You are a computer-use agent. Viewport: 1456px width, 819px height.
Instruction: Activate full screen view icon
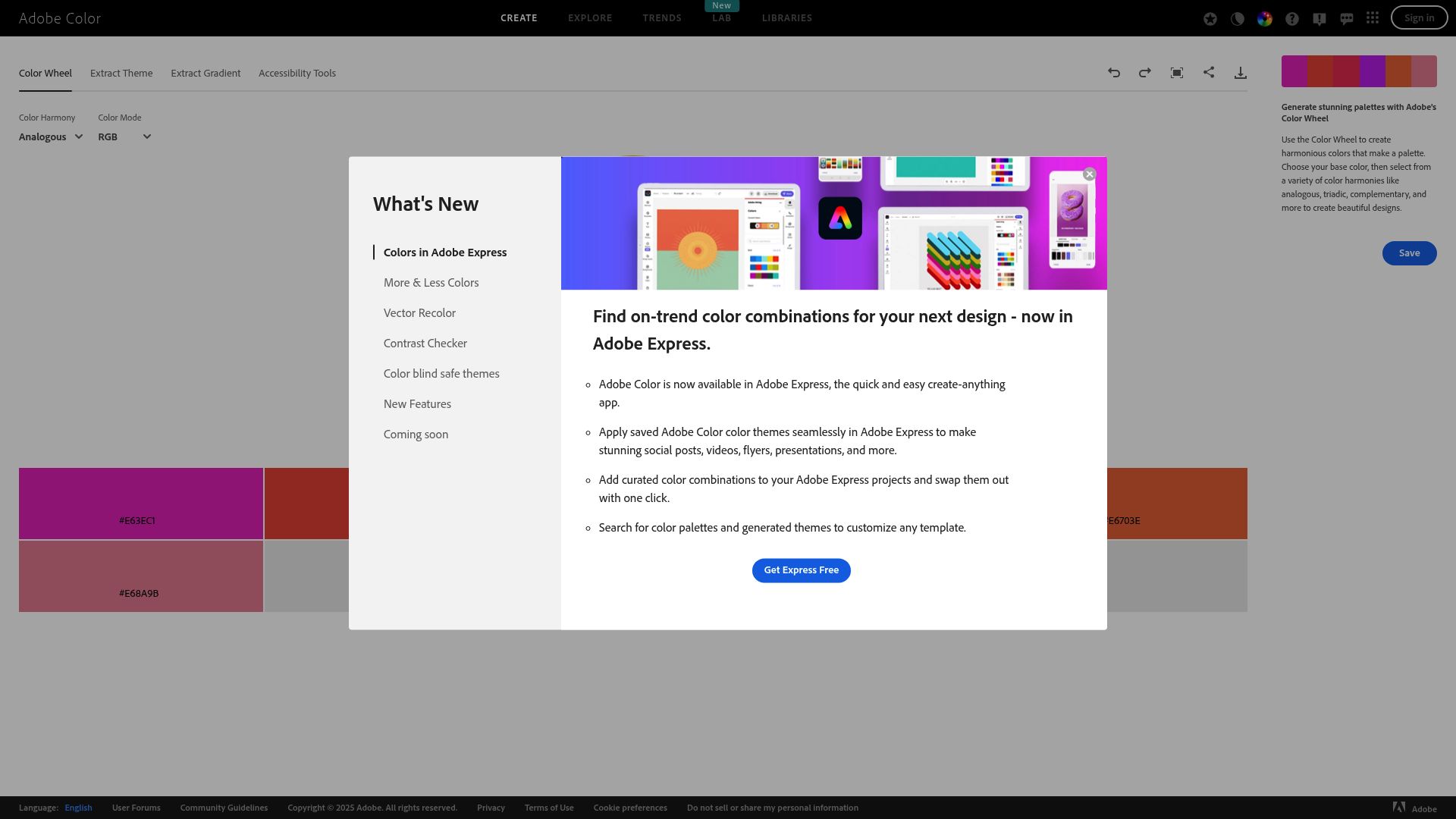pos(1177,72)
